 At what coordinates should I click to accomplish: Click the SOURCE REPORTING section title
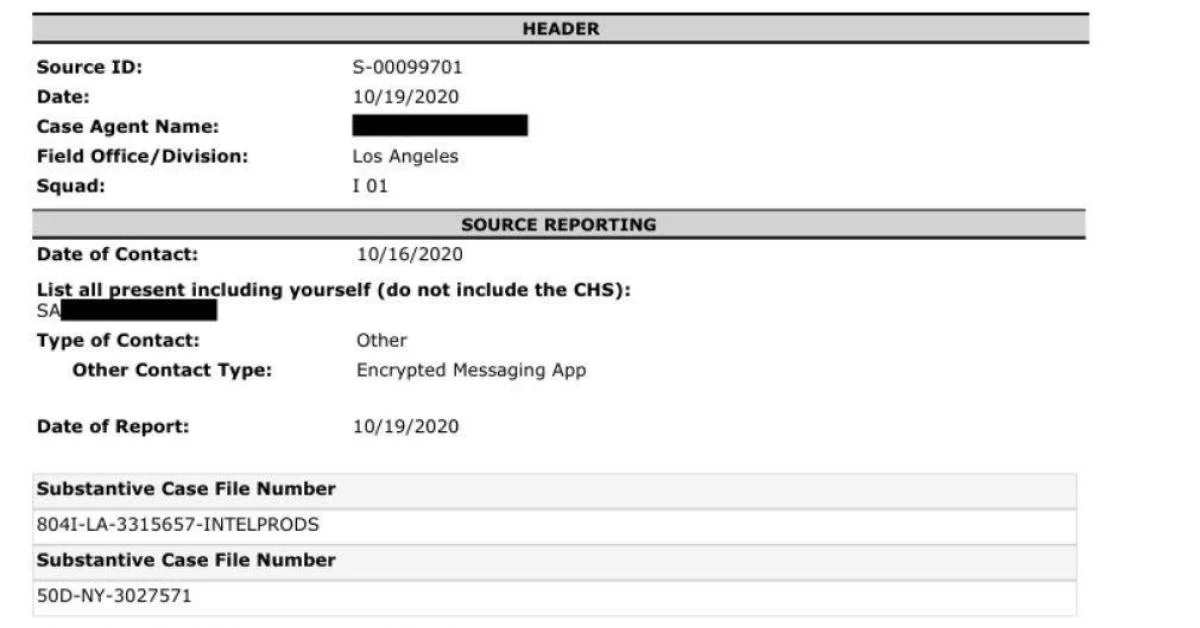[558, 225]
